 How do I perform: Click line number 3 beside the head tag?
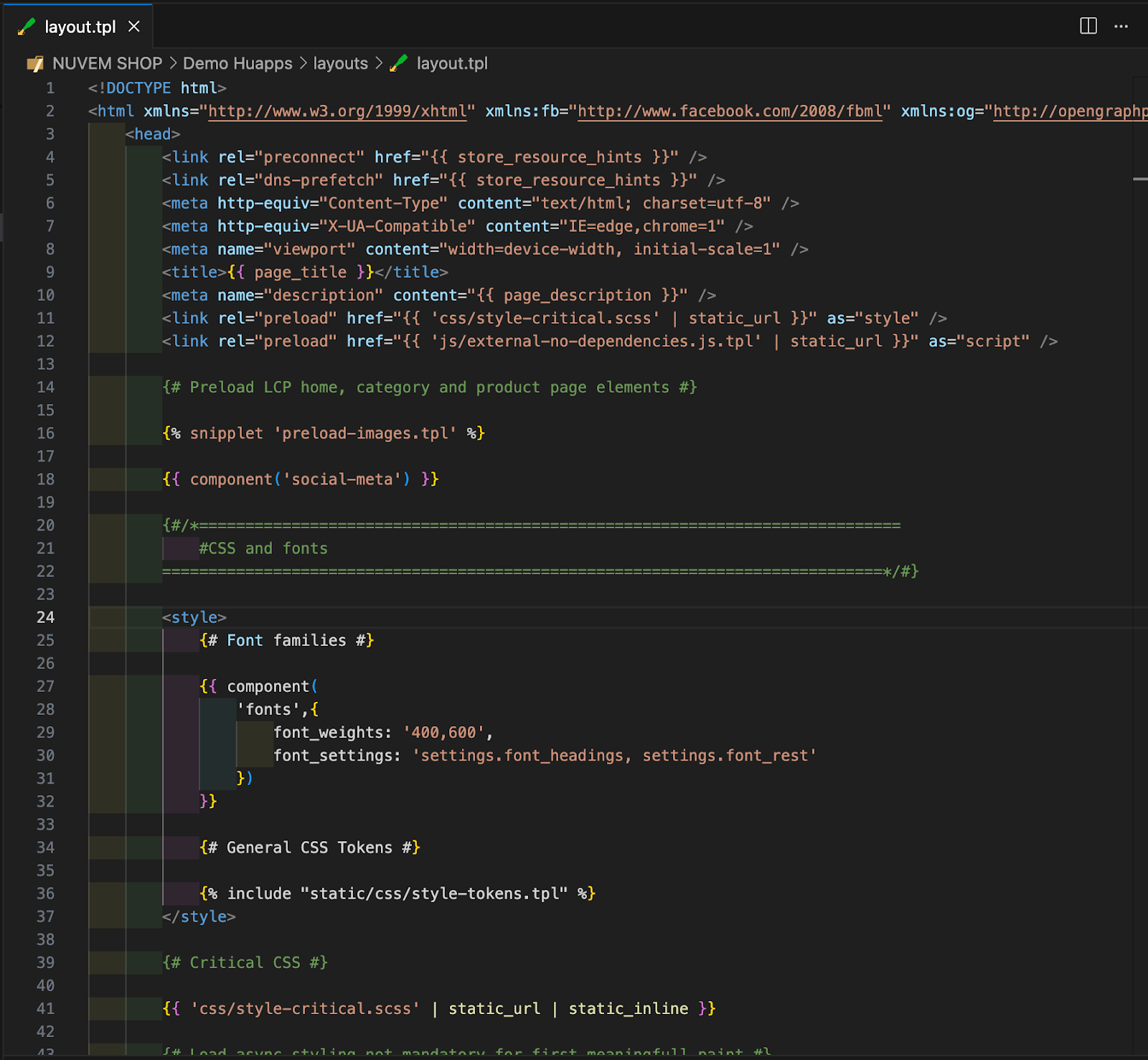tap(50, 134)
